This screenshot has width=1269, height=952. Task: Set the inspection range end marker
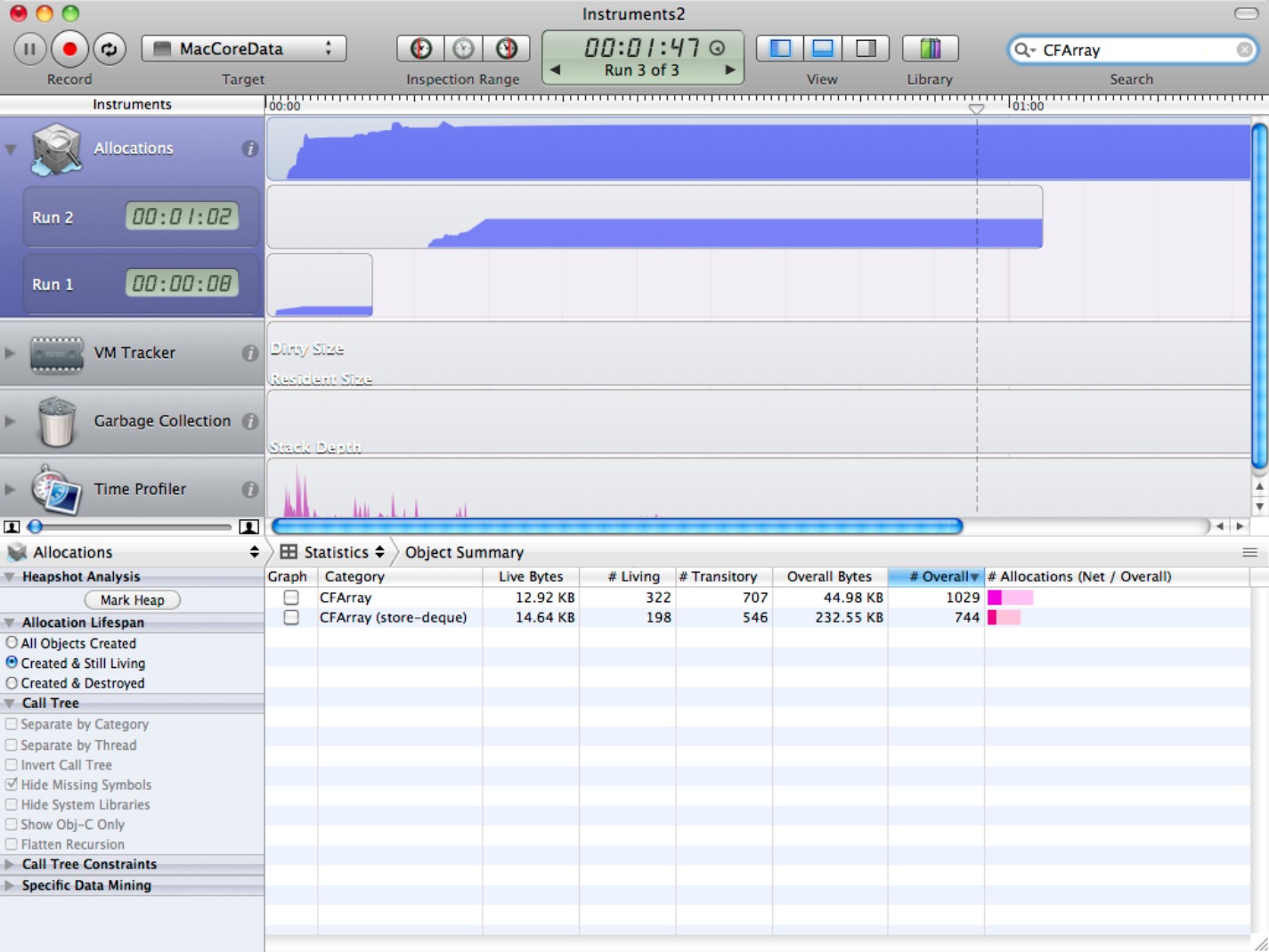click(507, 49)
